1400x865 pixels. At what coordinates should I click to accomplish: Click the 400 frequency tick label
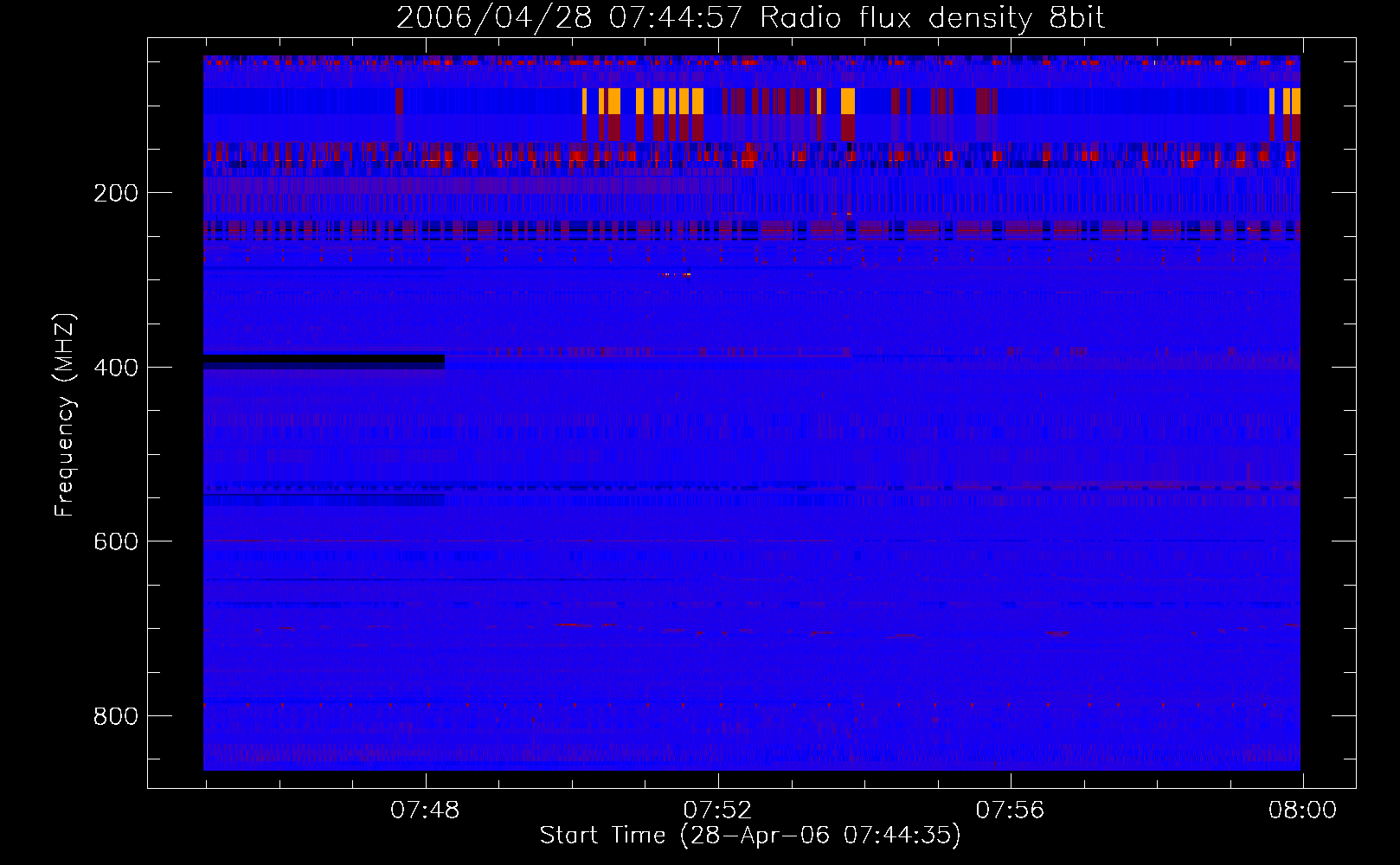(116, 368)
